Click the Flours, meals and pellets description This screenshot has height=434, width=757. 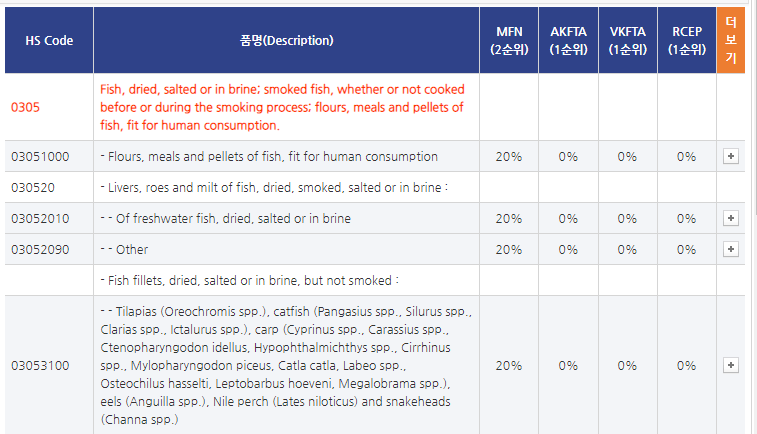(269, 156)
